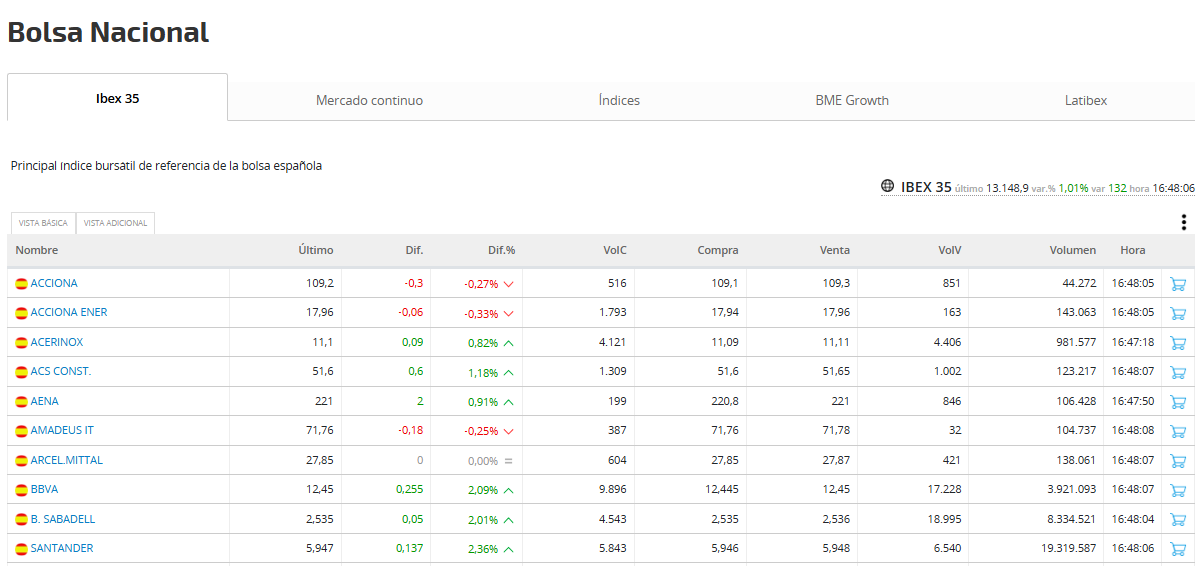Click the cart icon in the AENA row

tap(1177, 401)
